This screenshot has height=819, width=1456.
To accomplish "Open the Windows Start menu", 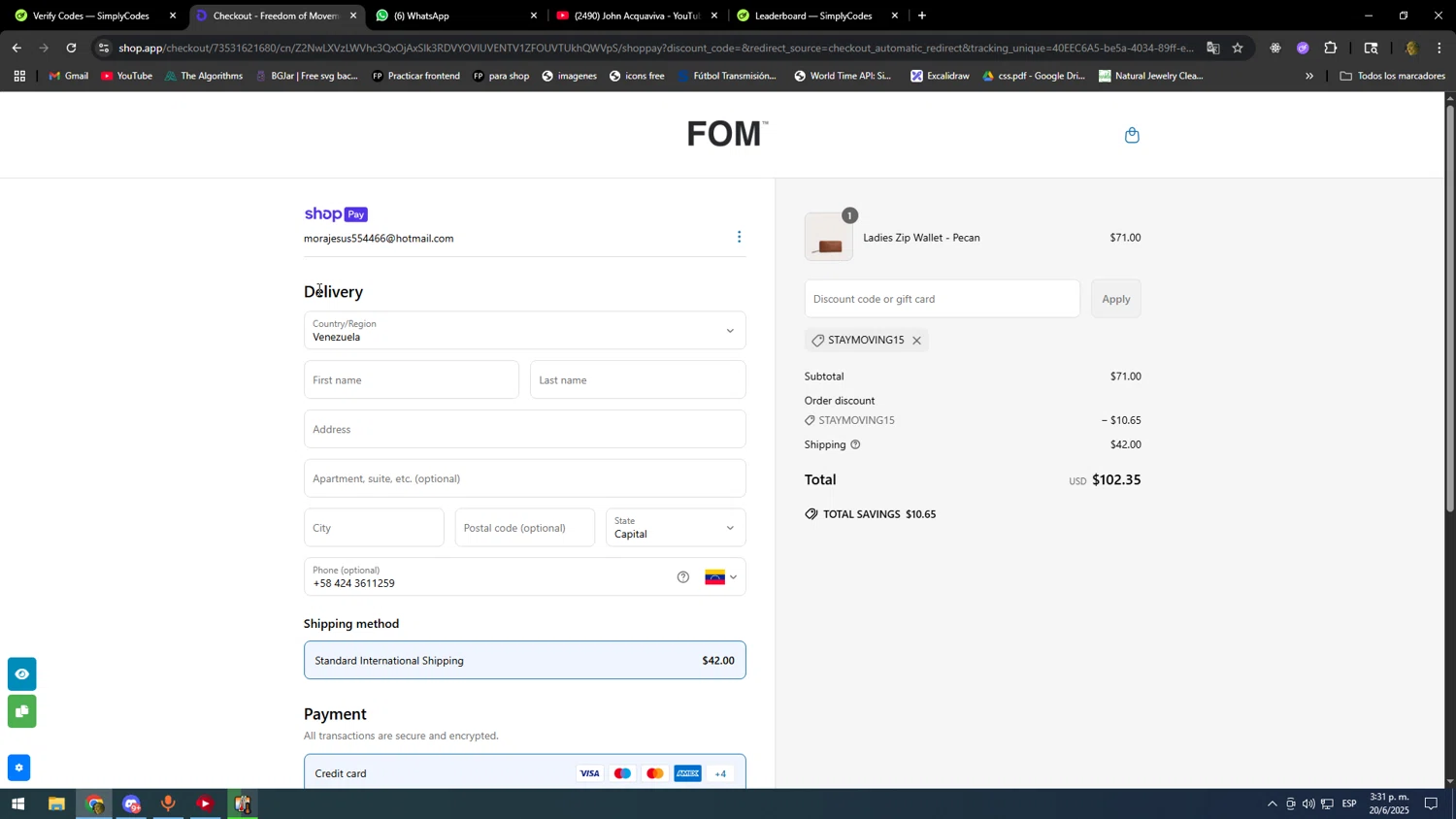I will point(17,804).
